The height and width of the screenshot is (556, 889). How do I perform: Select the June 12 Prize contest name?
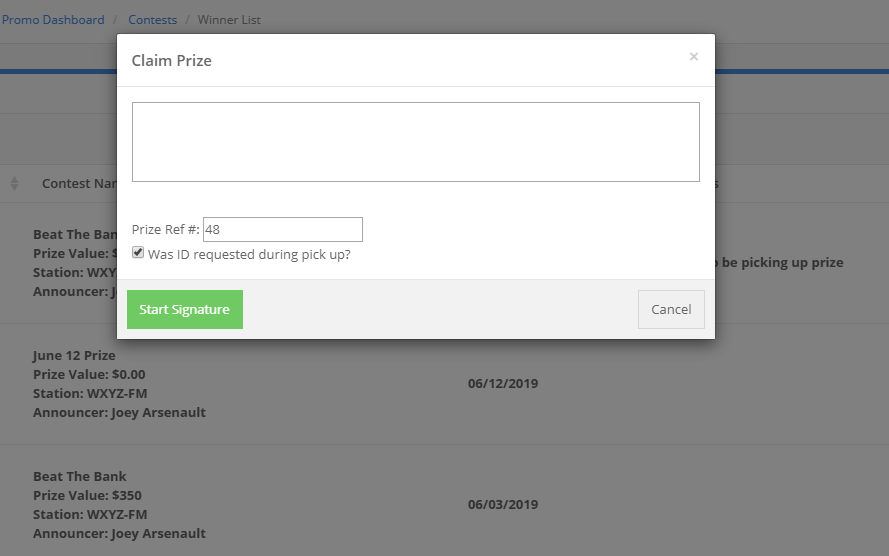point(74,356)
